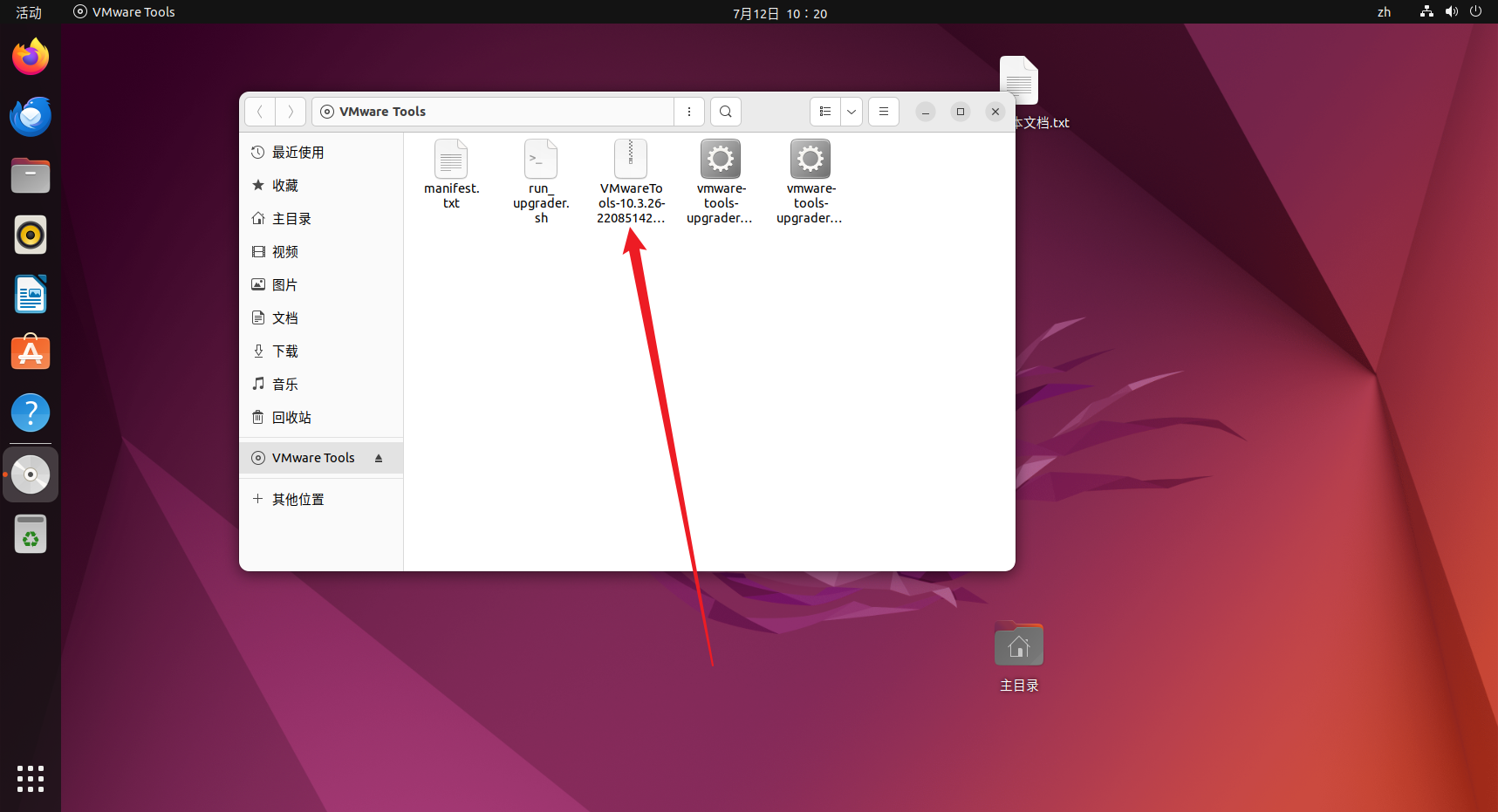This screenshot has width=1498, height=812.
Task: Open the Ubuntu Software store icon
Action: click(30, 352)
